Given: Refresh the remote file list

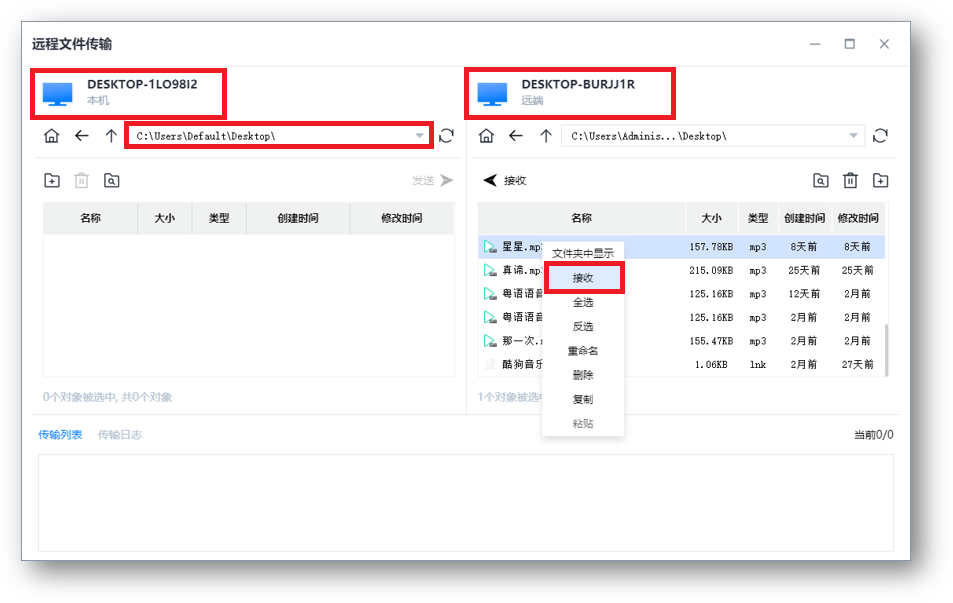Looking at the screenshot, I should (880, 136).
